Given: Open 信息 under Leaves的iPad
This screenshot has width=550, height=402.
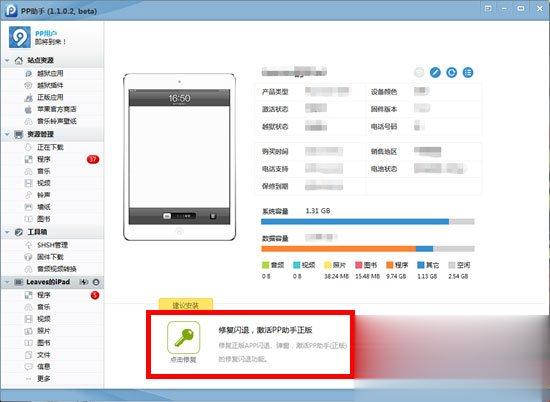Looking at the screenshot, I should 44,367.
